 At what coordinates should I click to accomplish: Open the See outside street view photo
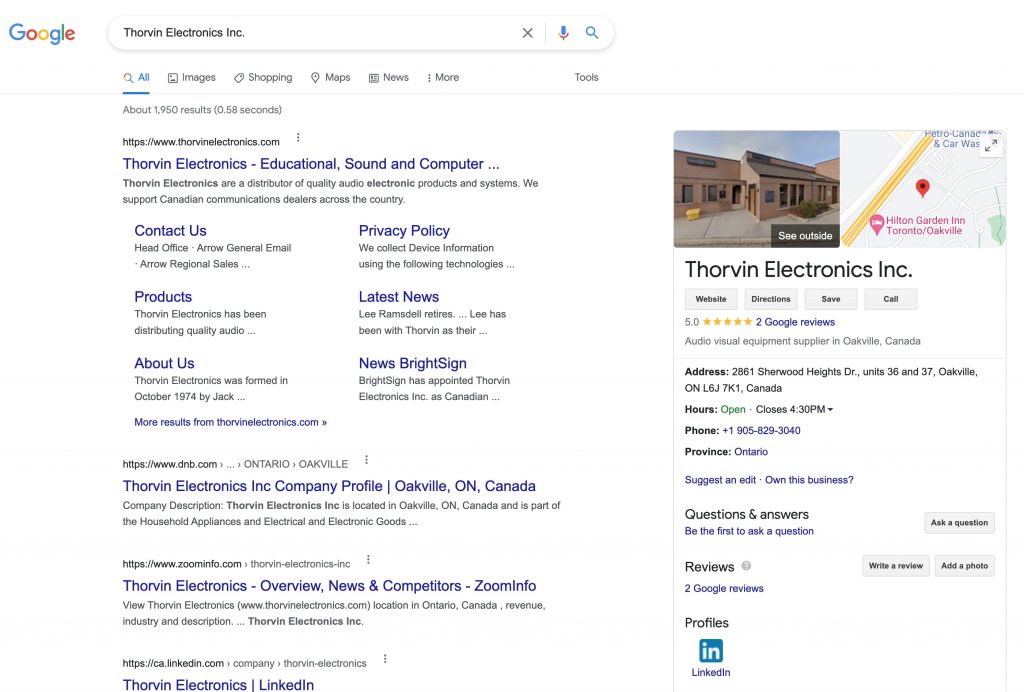click(756, 189)
